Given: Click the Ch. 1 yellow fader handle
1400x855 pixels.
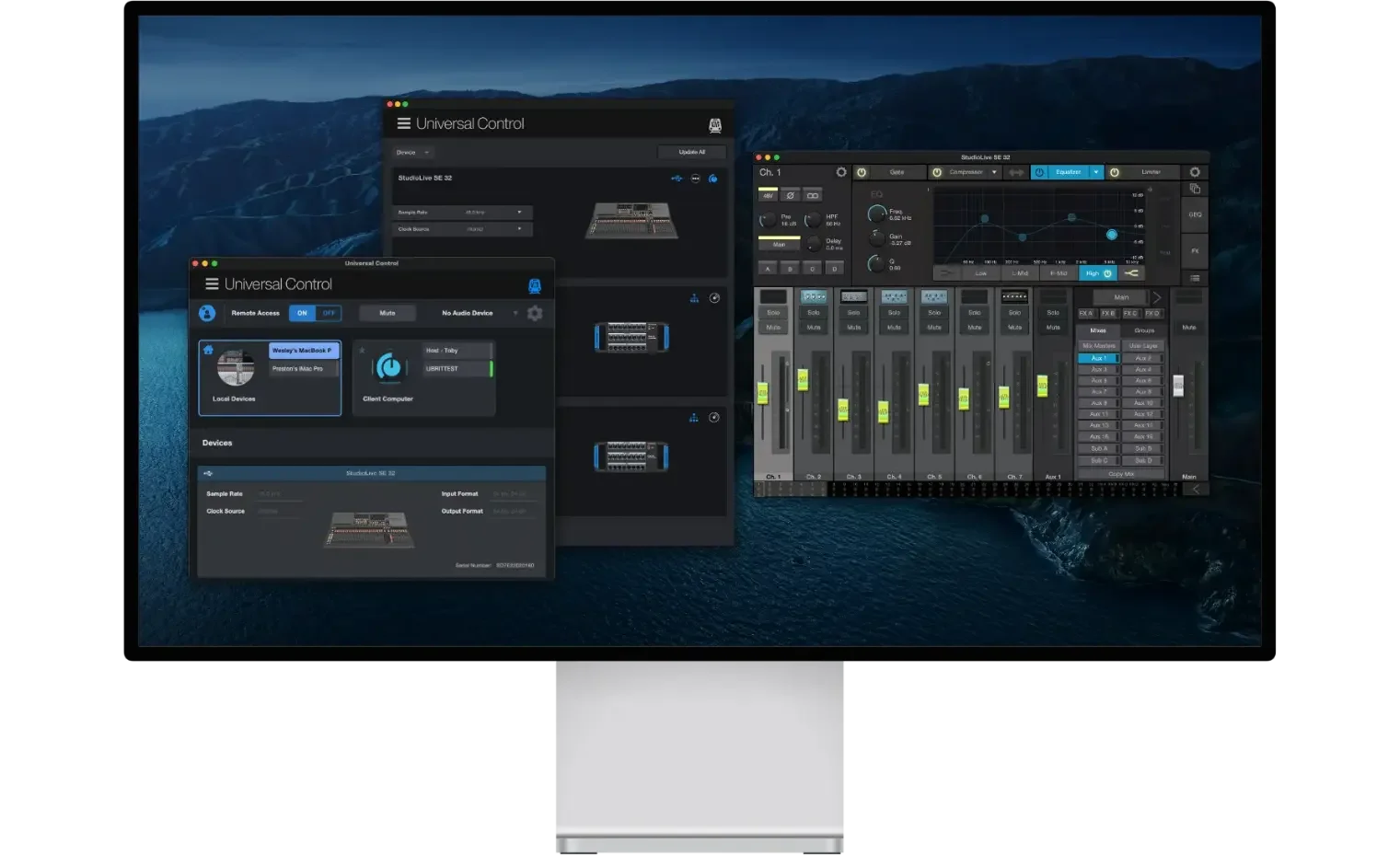Looking at the screenshot, I should click(x=762, y=394).
